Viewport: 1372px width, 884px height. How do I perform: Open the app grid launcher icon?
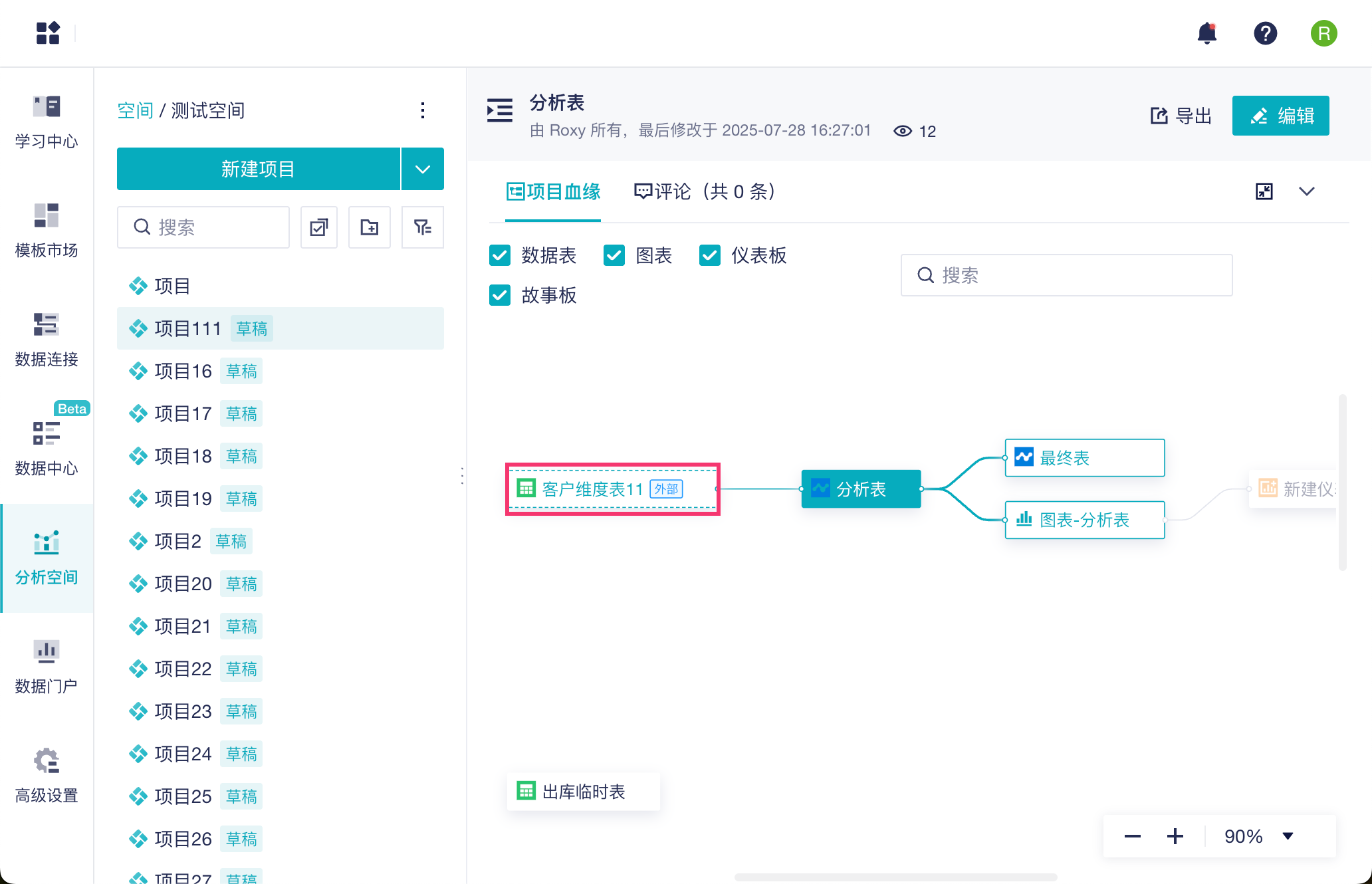pos(48,33)
